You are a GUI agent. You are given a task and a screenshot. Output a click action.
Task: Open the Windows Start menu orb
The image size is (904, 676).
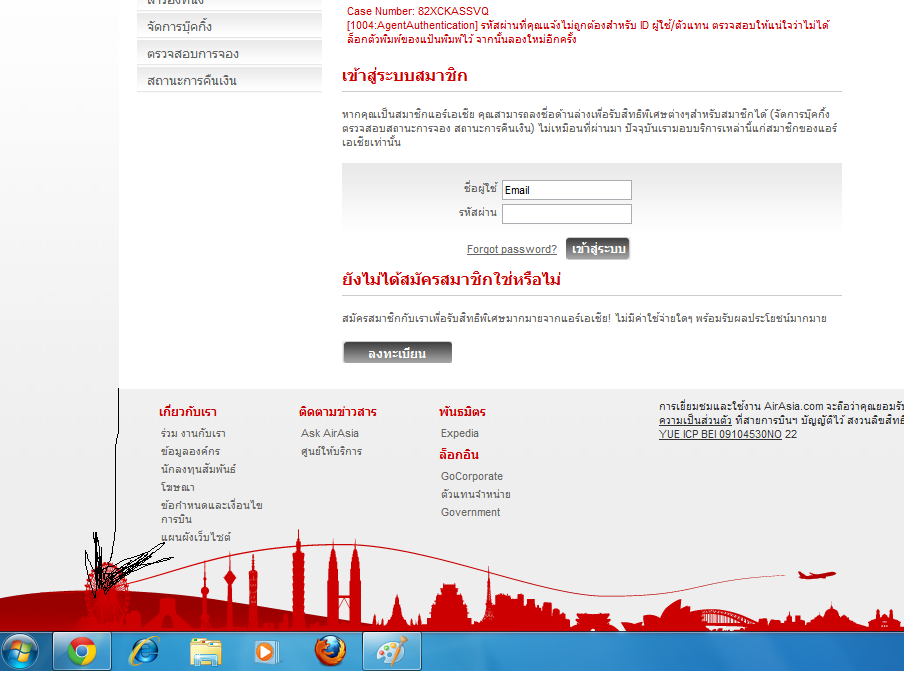tap(20, 652)
